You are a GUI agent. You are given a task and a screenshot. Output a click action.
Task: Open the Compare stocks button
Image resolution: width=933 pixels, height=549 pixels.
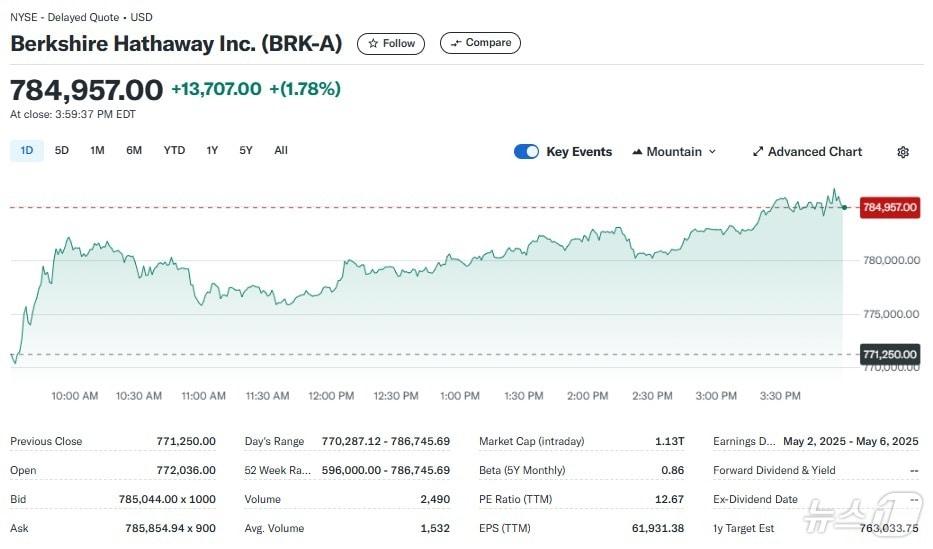point(480,43)
